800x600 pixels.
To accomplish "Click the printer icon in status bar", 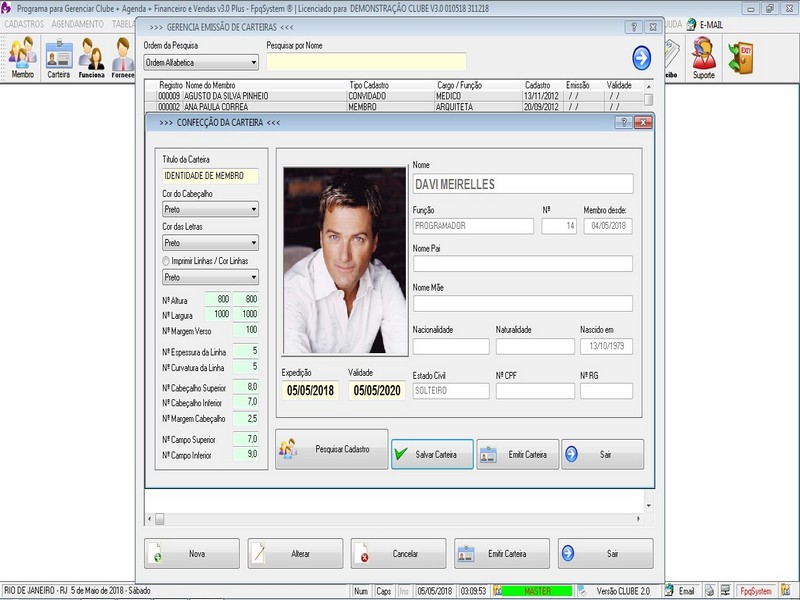I will click(709, 590).
